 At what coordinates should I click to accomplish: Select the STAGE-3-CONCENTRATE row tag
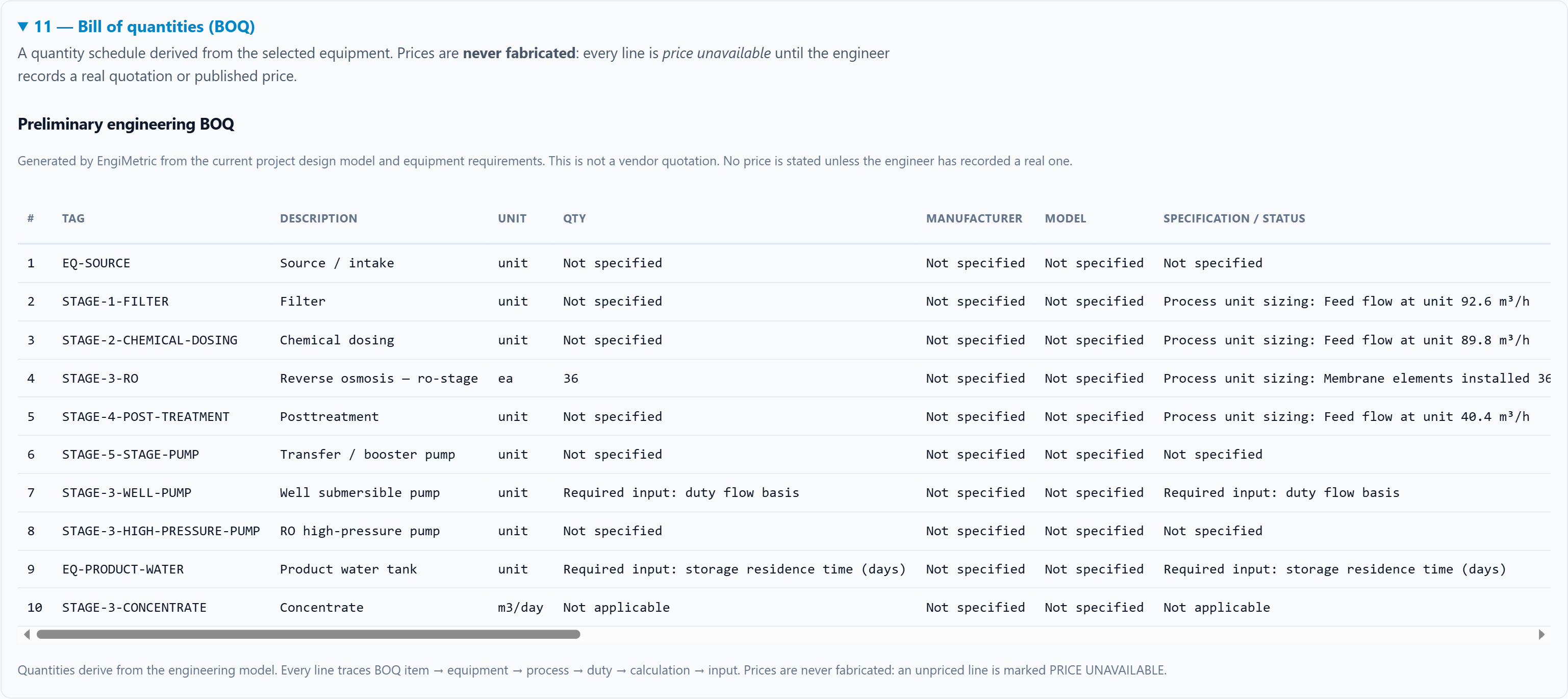pyautogui.click(x=134, y=608)
